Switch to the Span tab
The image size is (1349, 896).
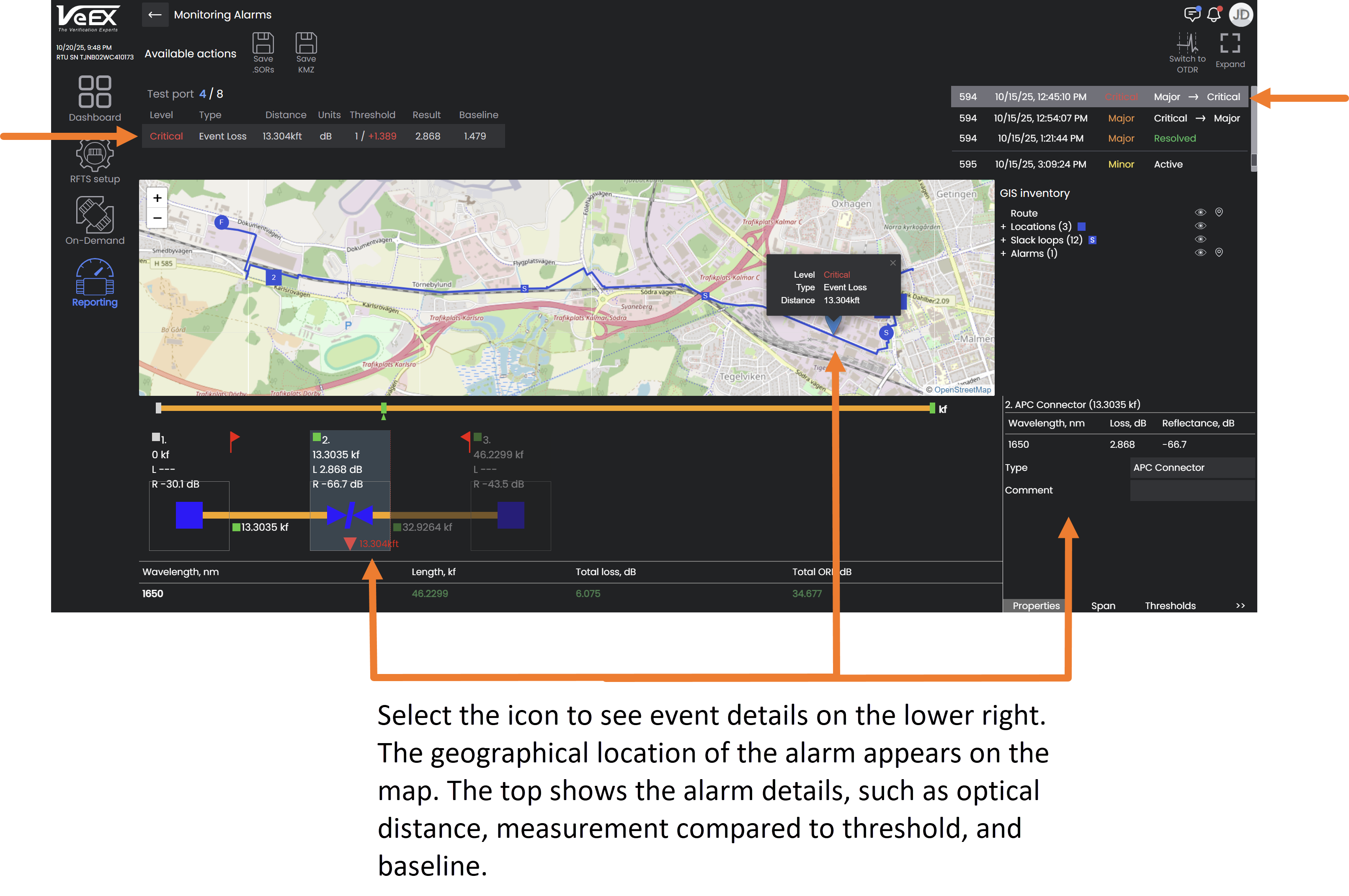point(1103,606)
